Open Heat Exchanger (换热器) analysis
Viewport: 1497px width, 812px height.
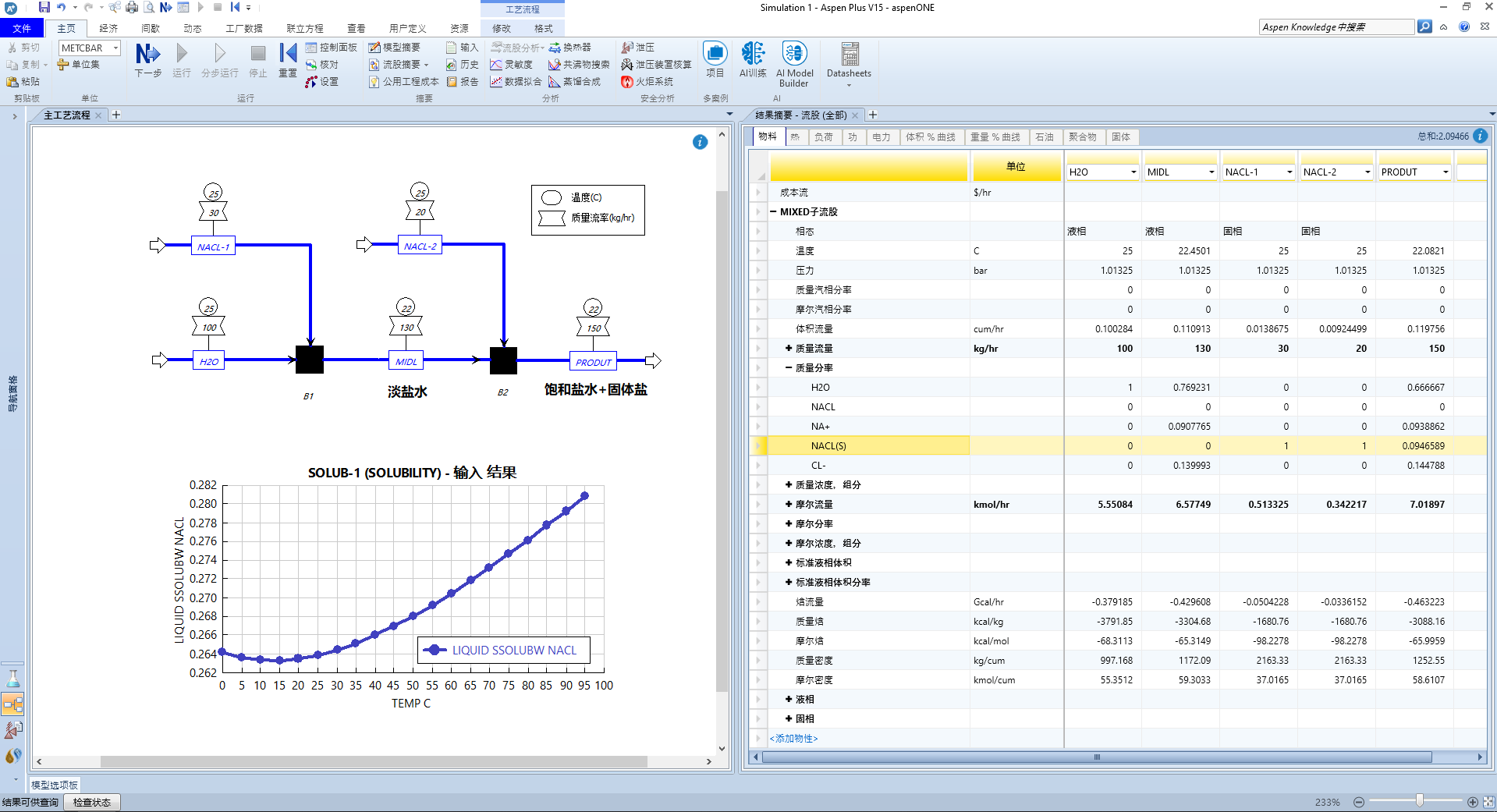569,48
